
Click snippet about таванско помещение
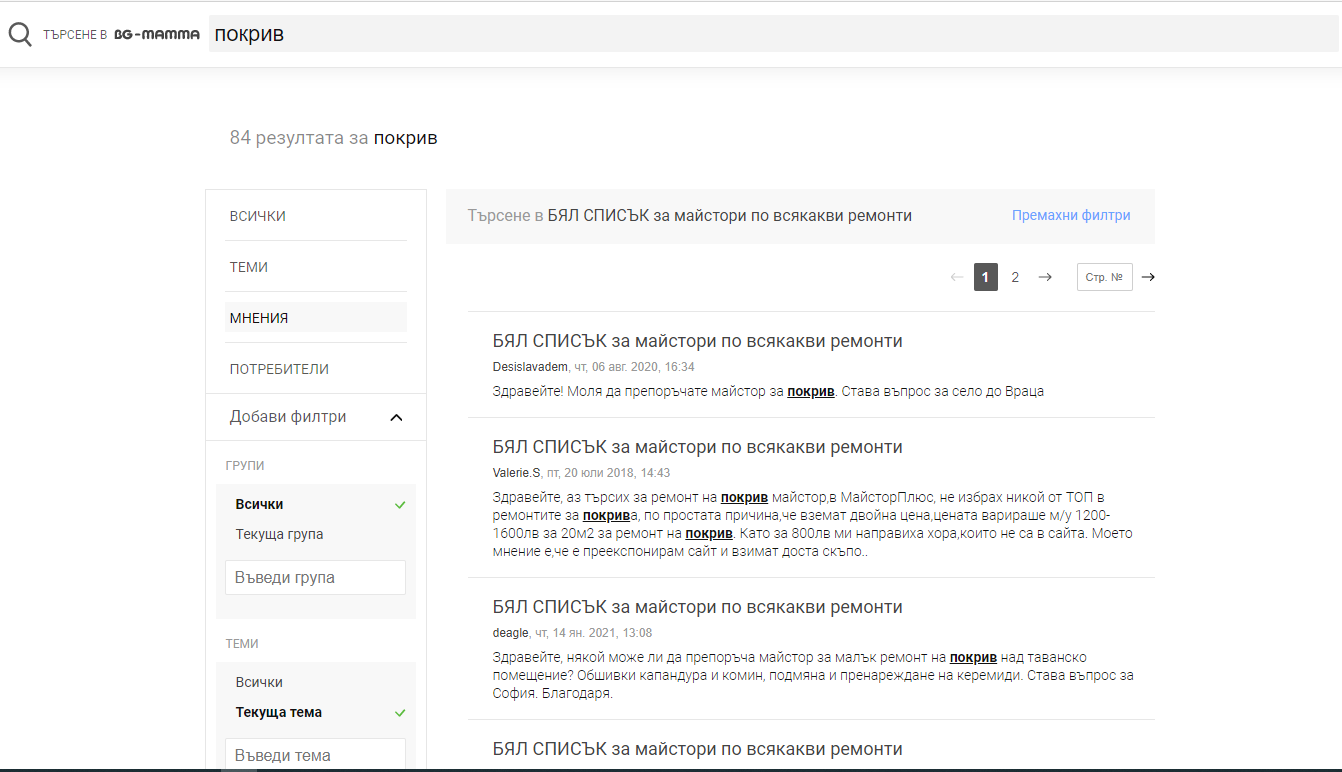pyautogui.click(x=814, y=675)
